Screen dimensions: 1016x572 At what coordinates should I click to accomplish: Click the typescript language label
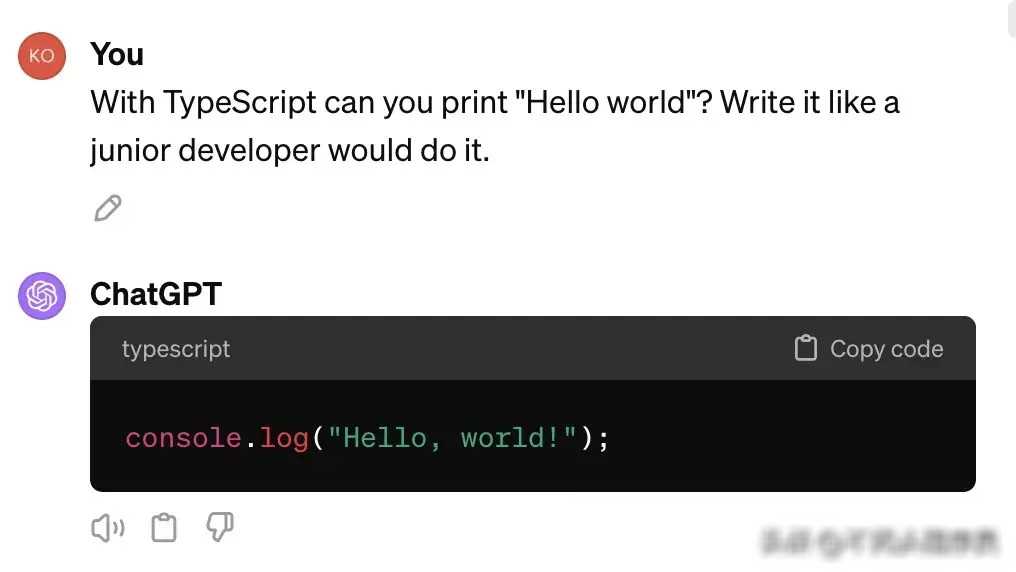coord(176,349)
